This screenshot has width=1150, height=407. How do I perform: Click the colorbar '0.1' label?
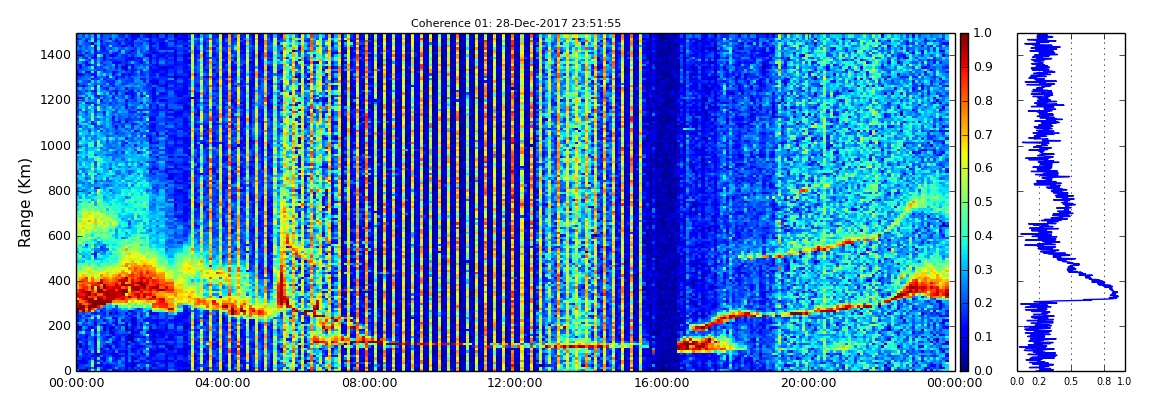[981, 337]
